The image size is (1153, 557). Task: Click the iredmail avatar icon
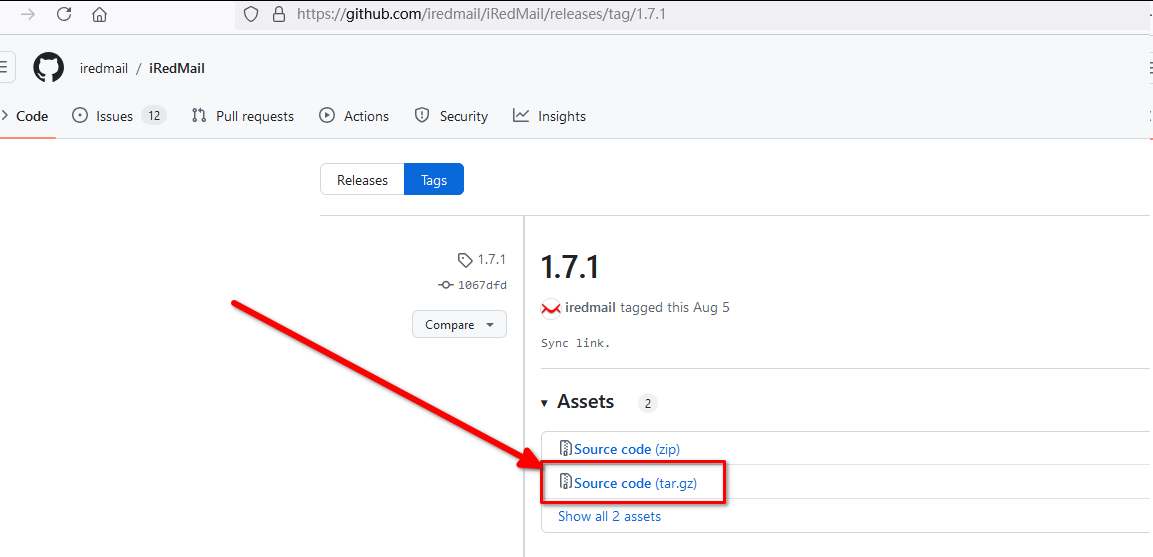[x=551, y=308]
